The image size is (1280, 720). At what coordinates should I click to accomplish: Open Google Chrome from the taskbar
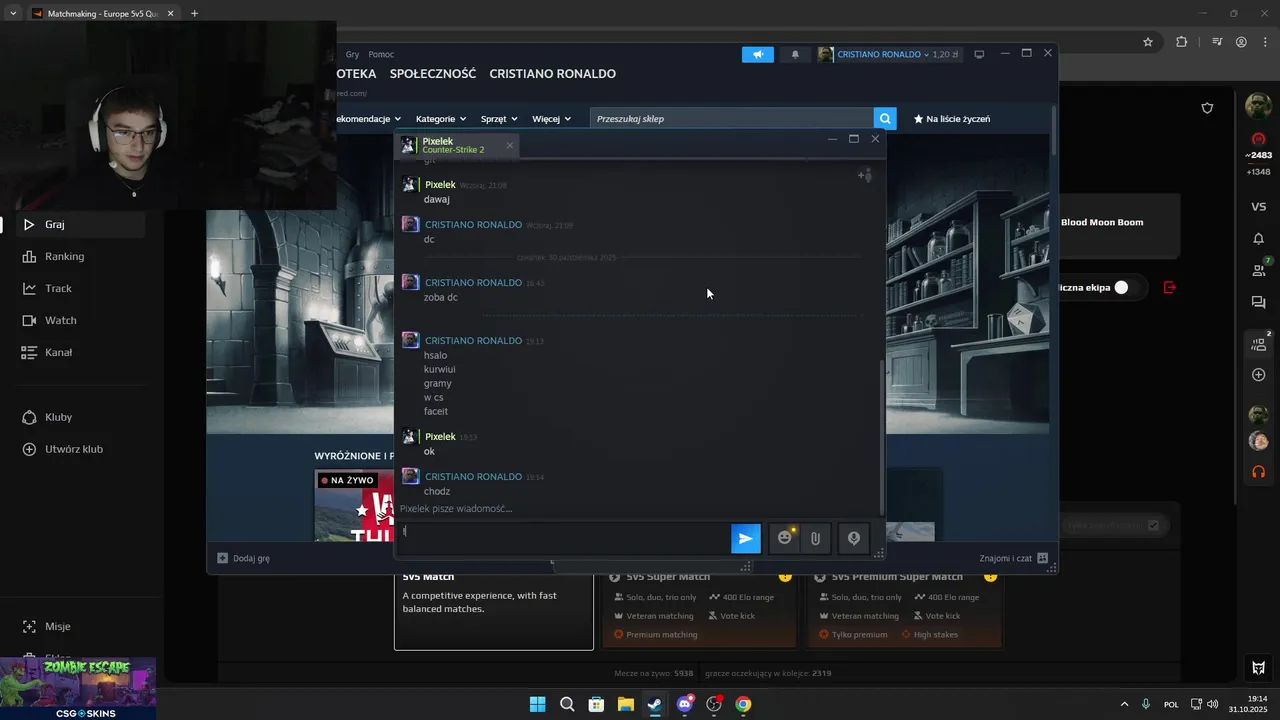click(743, 704)
